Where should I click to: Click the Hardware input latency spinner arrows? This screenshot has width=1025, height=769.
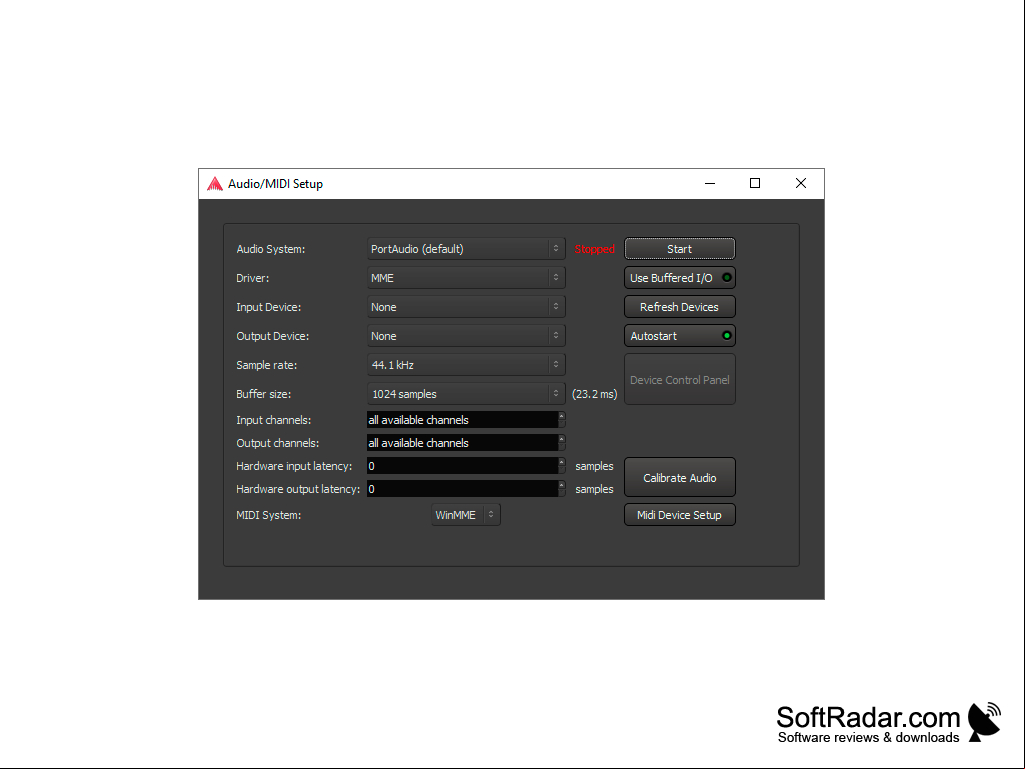click(x=562, y=466)
